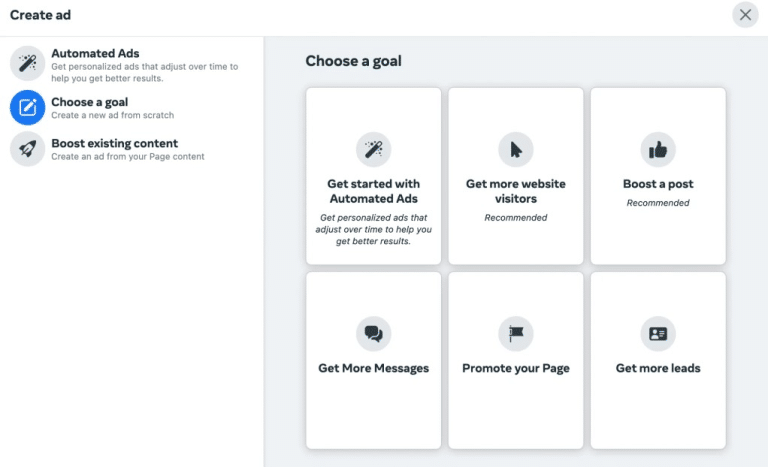
Task: Click the wand icon in Automated Ads card
Action: tap(373, 149)
